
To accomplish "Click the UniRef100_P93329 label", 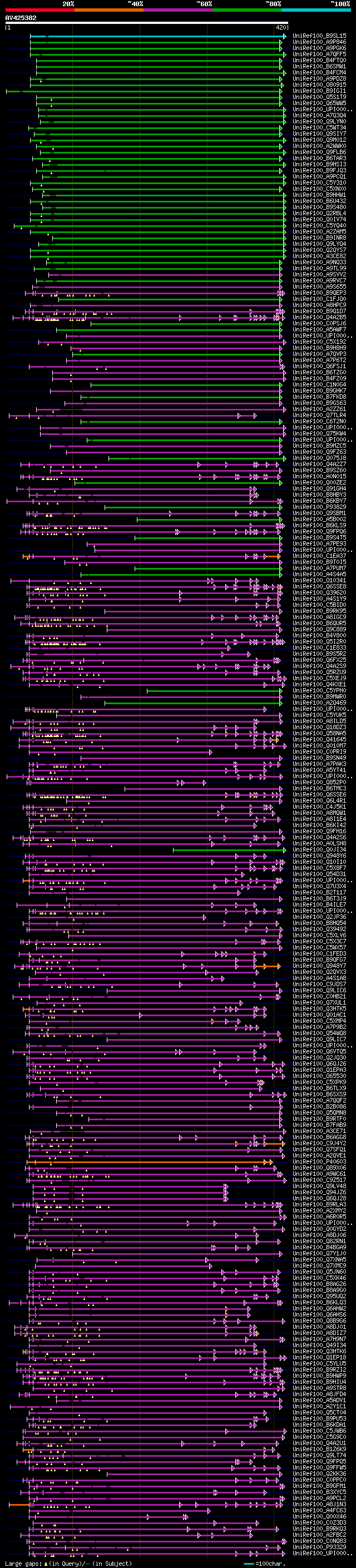I will click(x=319, y=1547).
